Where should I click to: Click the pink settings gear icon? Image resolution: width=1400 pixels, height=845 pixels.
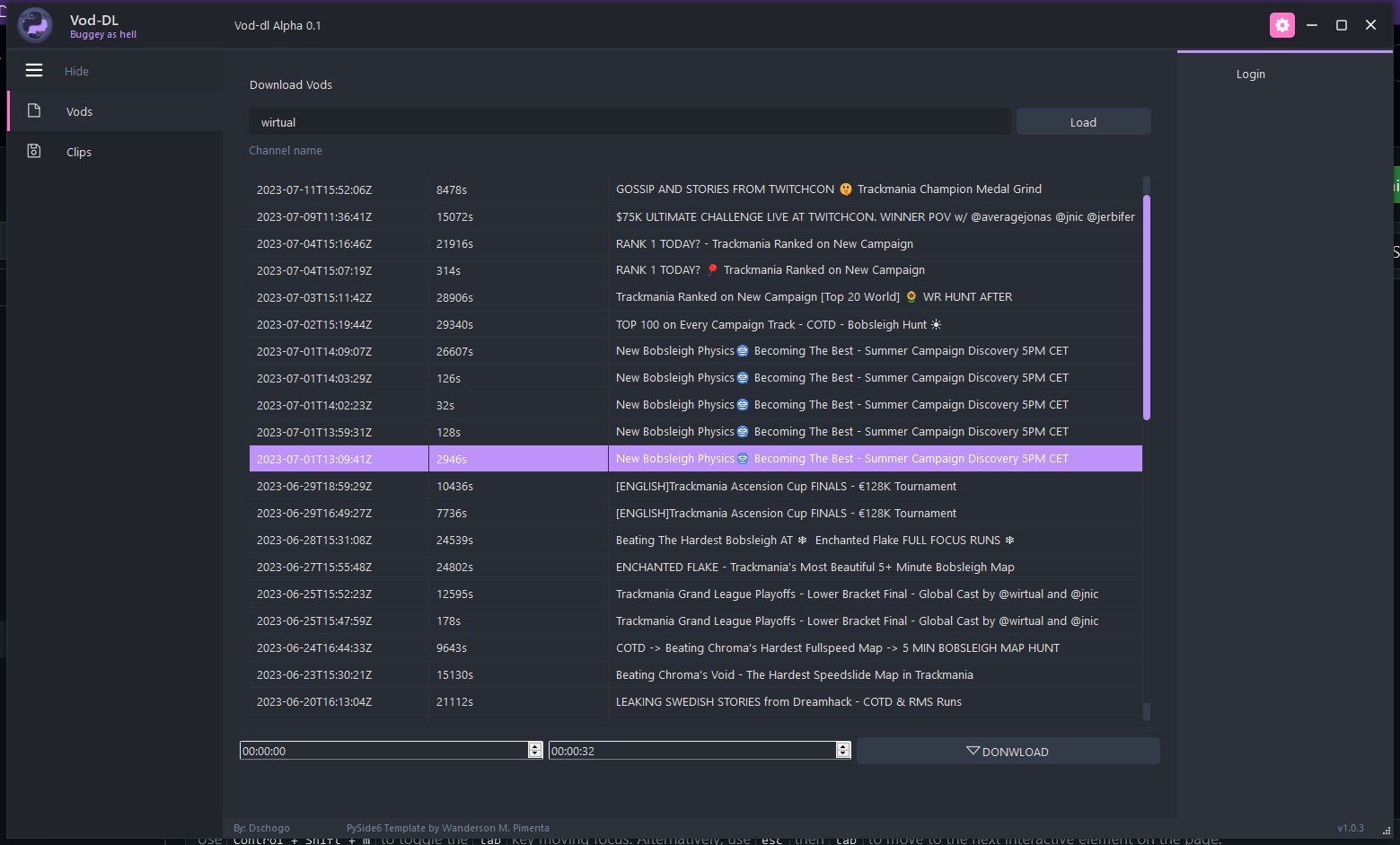(1281, 25)
